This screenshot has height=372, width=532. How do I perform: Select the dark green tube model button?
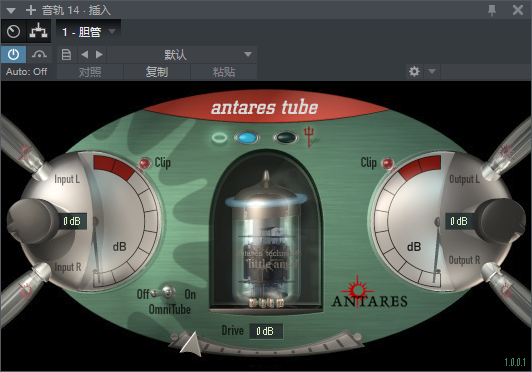tap(286, 138)
